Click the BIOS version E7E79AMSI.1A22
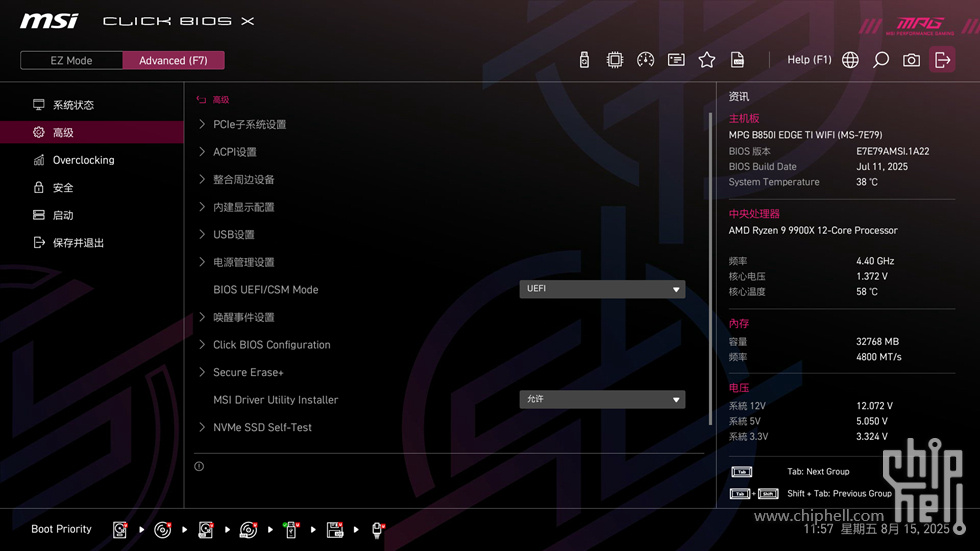Viewport: 980px width, 551px height. (892, 151)
